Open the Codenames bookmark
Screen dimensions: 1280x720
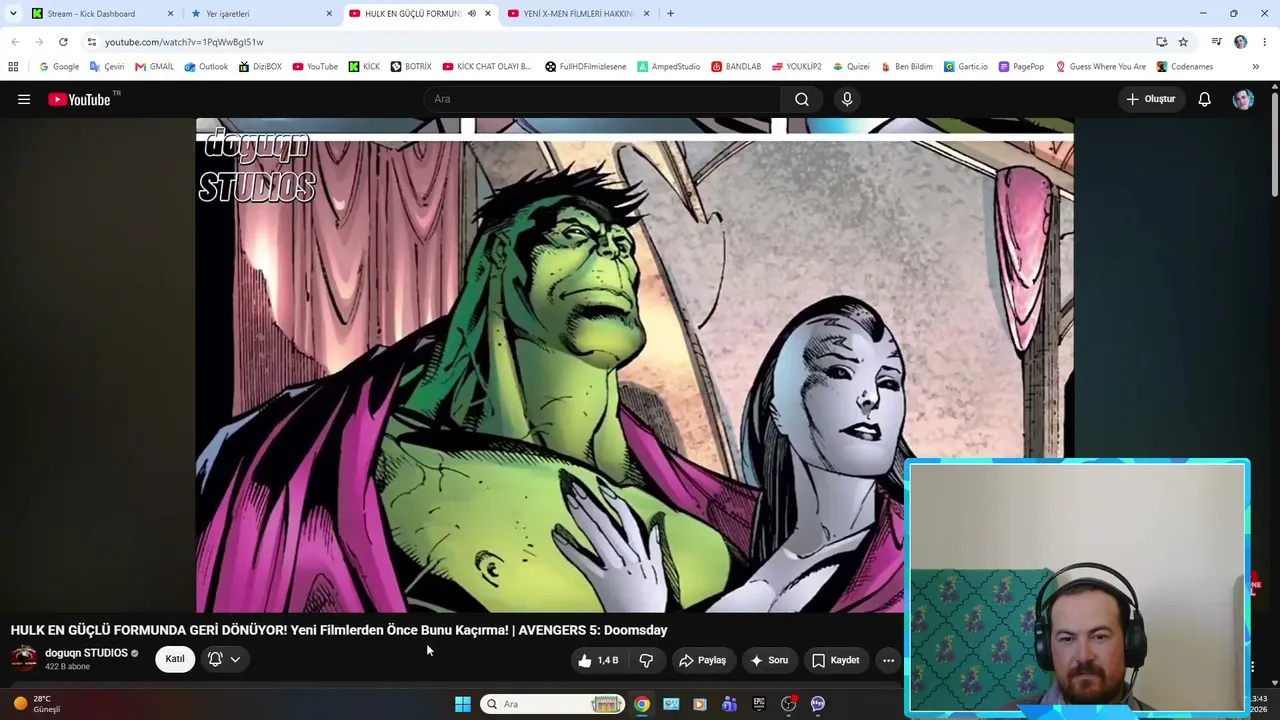pos(1185,67)
